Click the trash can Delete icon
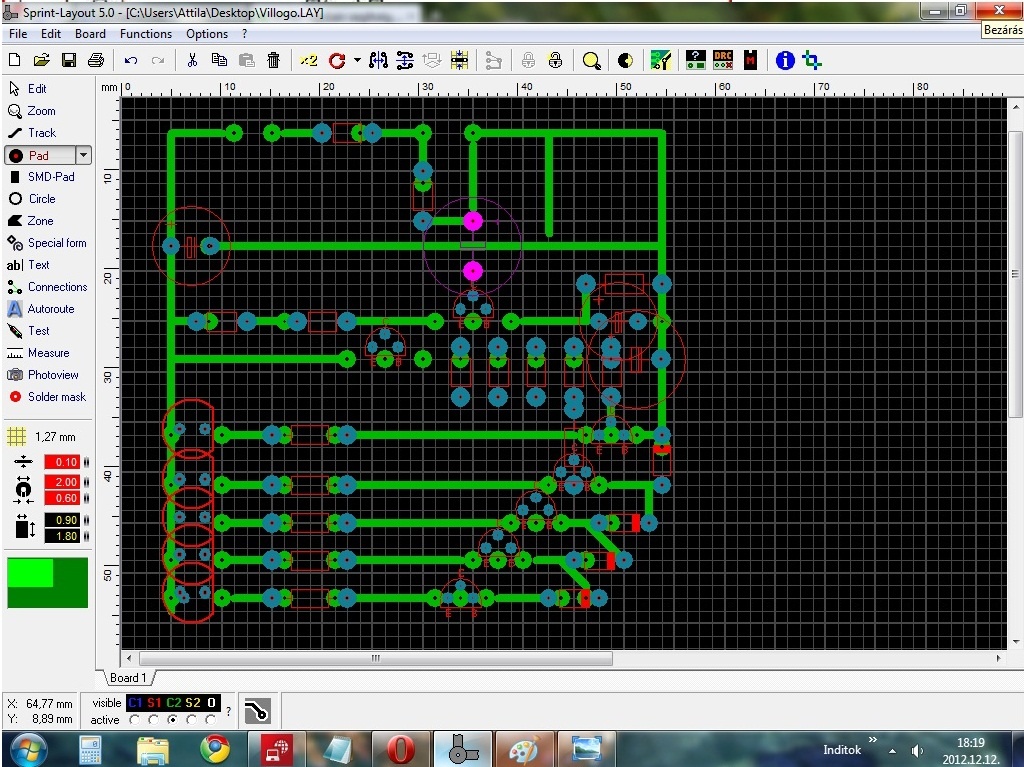Viewport: 1024px width, 767px height. click(273, 61)
